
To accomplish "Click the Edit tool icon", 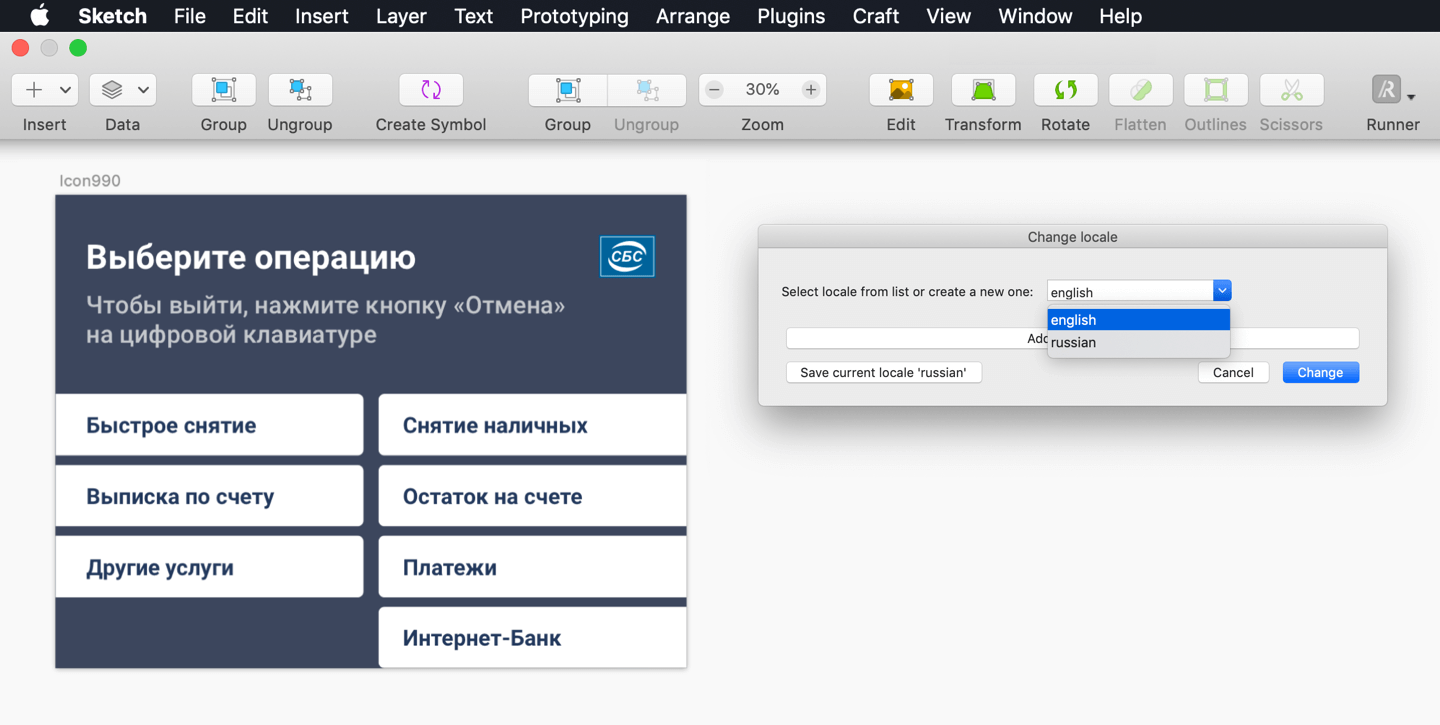I will click(x=901, y=90).
